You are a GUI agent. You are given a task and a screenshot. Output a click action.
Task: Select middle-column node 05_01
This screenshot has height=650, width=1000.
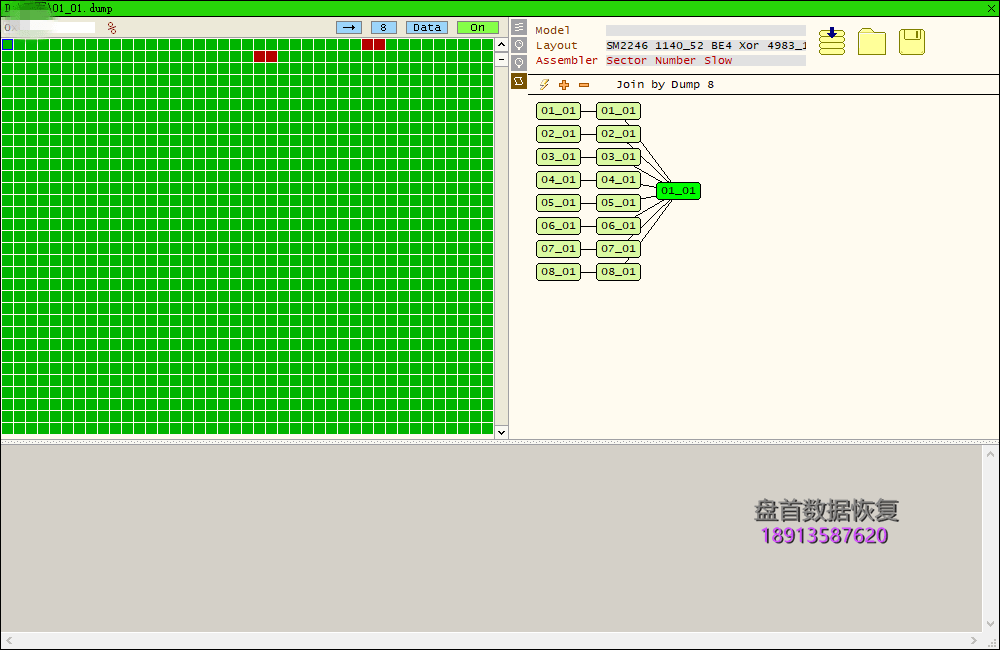point(619,203)
